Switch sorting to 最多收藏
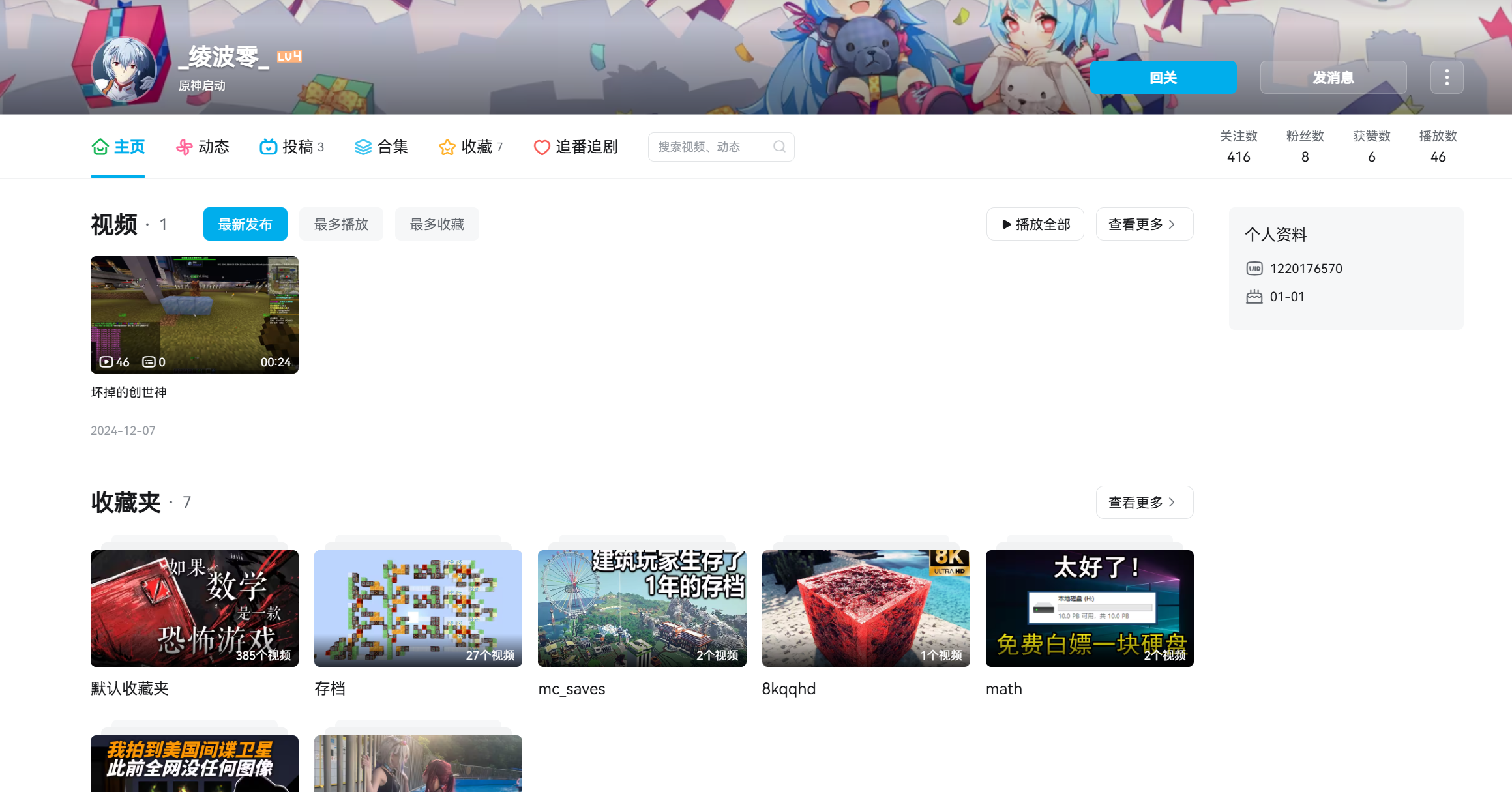The width and height of the screenshot is (1512, 792). coord(437,224)
